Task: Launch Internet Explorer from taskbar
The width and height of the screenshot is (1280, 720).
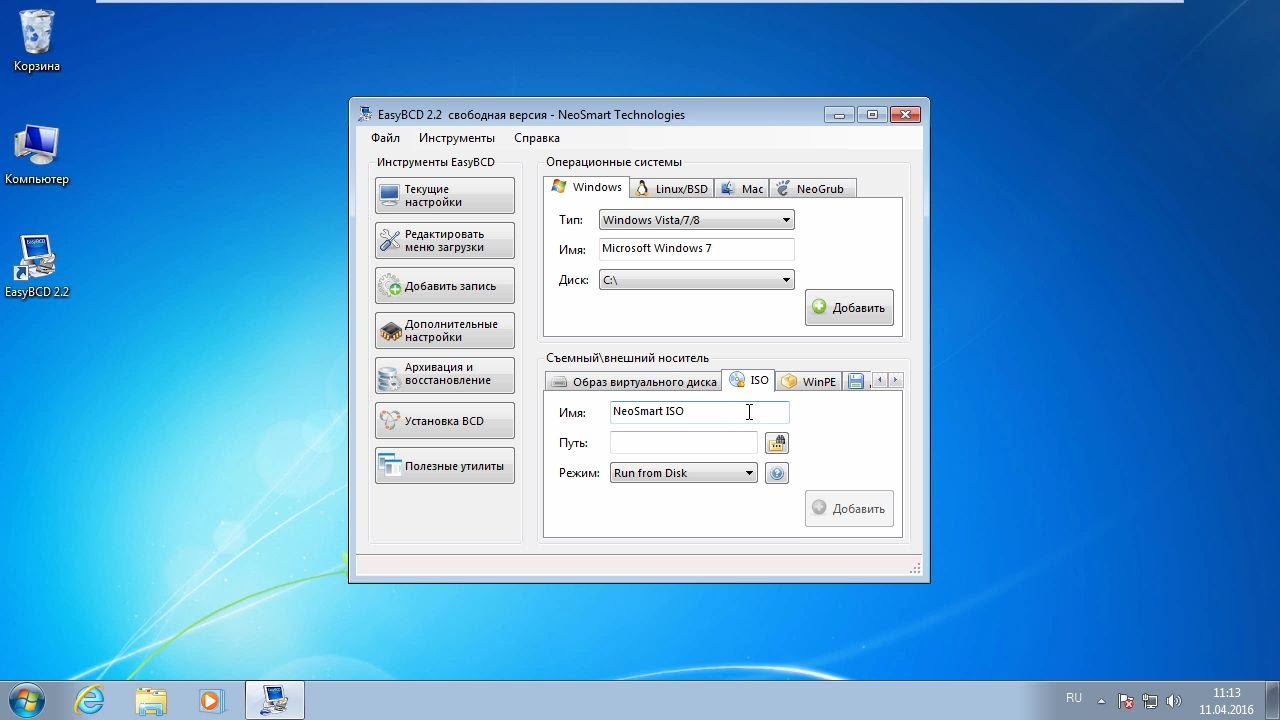Action: point(90,700)
